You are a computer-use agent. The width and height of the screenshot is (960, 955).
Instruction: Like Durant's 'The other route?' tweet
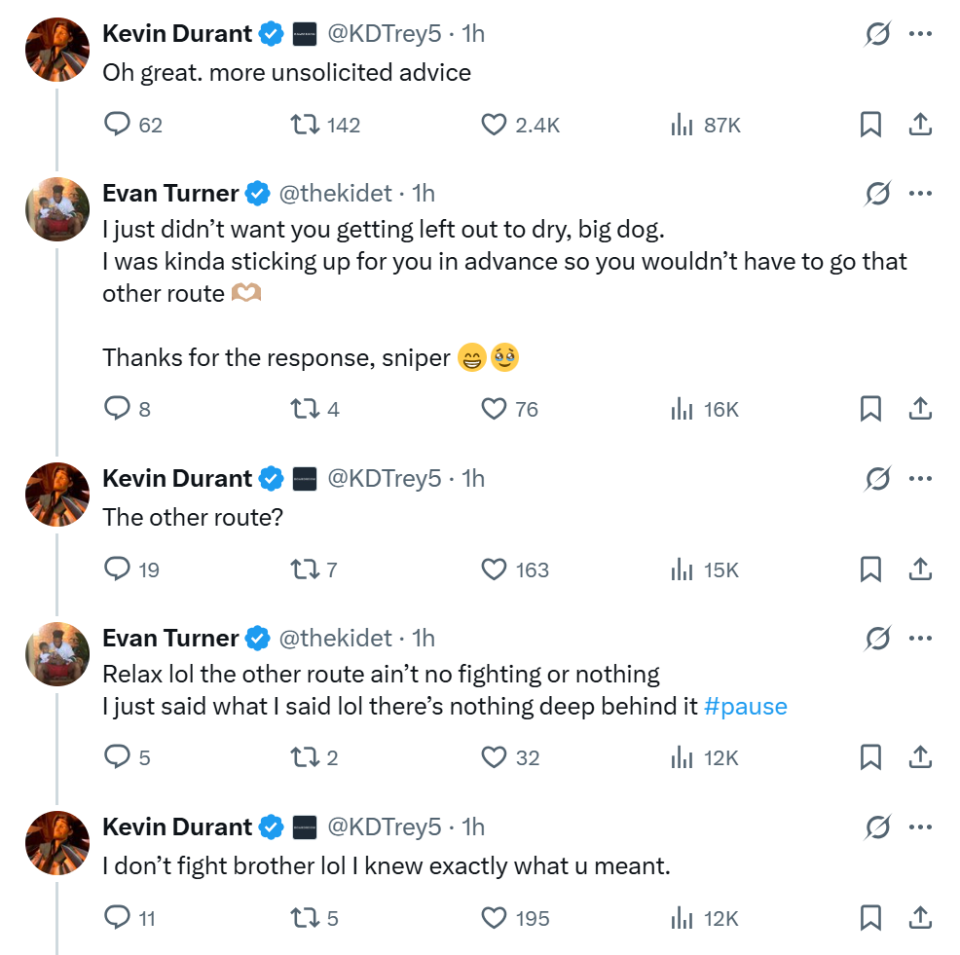(x=494, y=570)
